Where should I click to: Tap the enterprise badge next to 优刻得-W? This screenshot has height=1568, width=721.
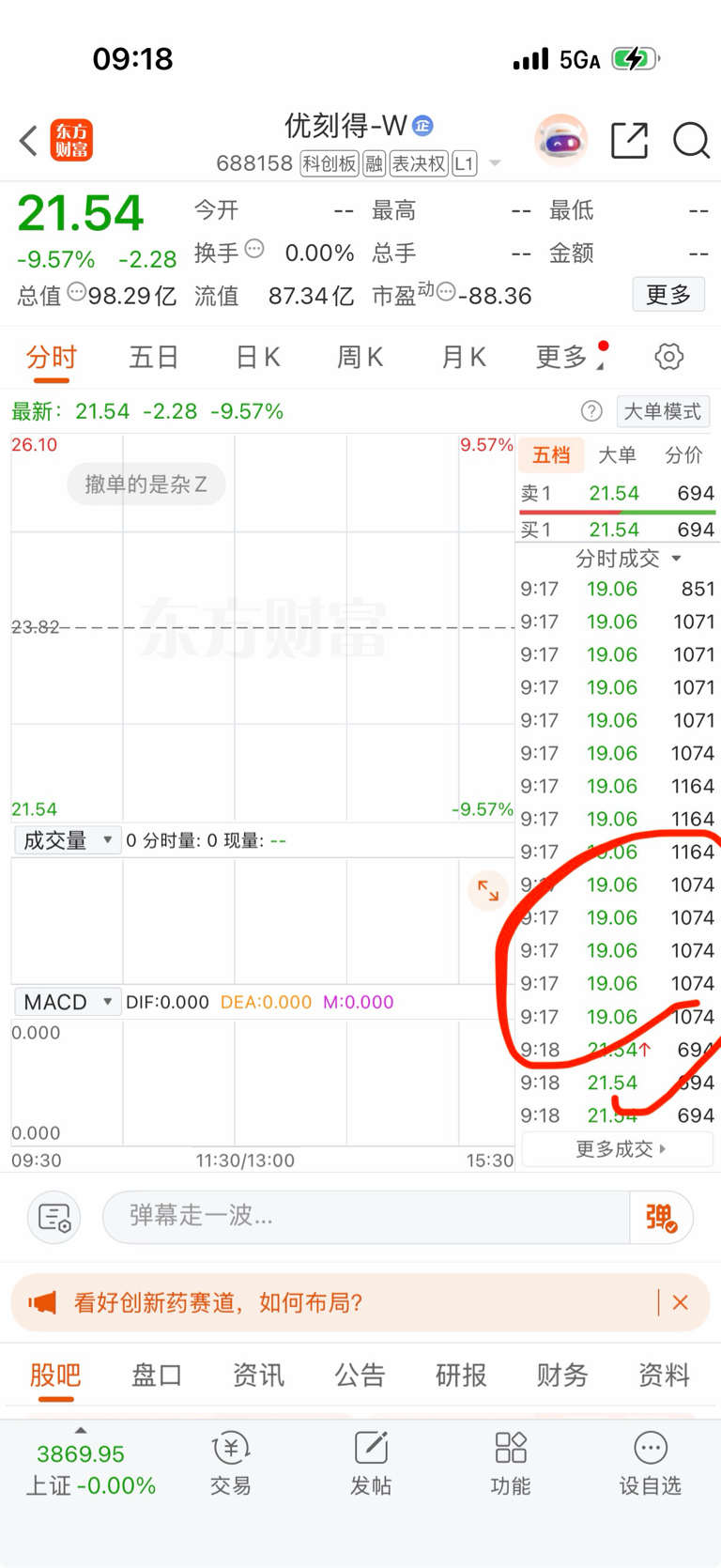(x=423, y=125)
